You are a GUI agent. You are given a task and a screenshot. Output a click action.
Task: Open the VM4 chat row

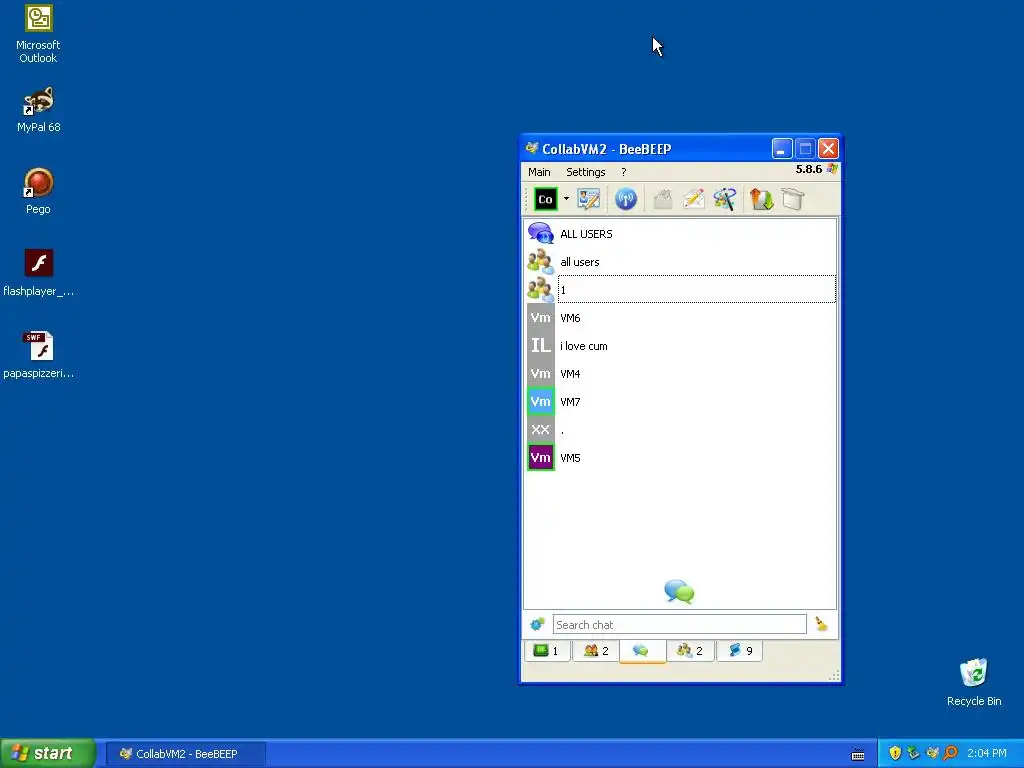coord(680,374)
